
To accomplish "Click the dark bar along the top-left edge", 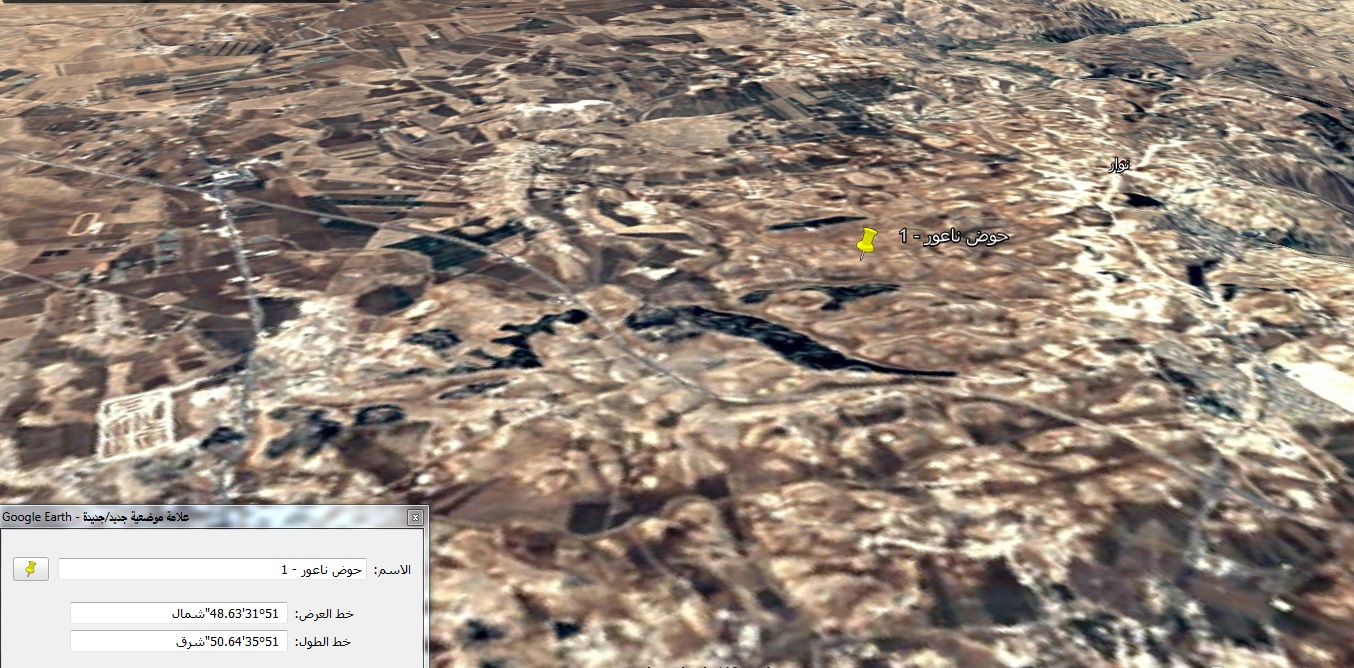I will click(x=170, y=2).
